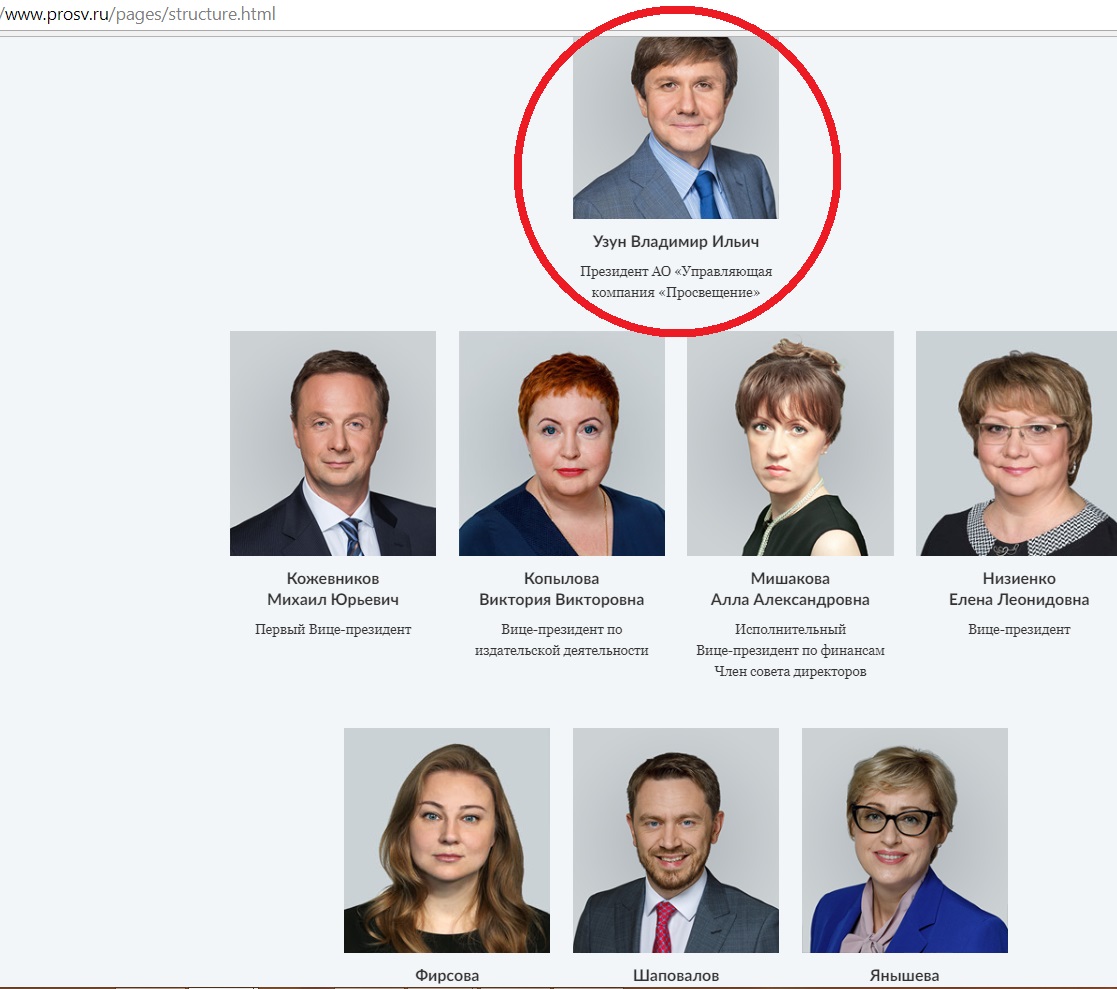Click the name Низиенко Елена Леонидовна

1019,589
